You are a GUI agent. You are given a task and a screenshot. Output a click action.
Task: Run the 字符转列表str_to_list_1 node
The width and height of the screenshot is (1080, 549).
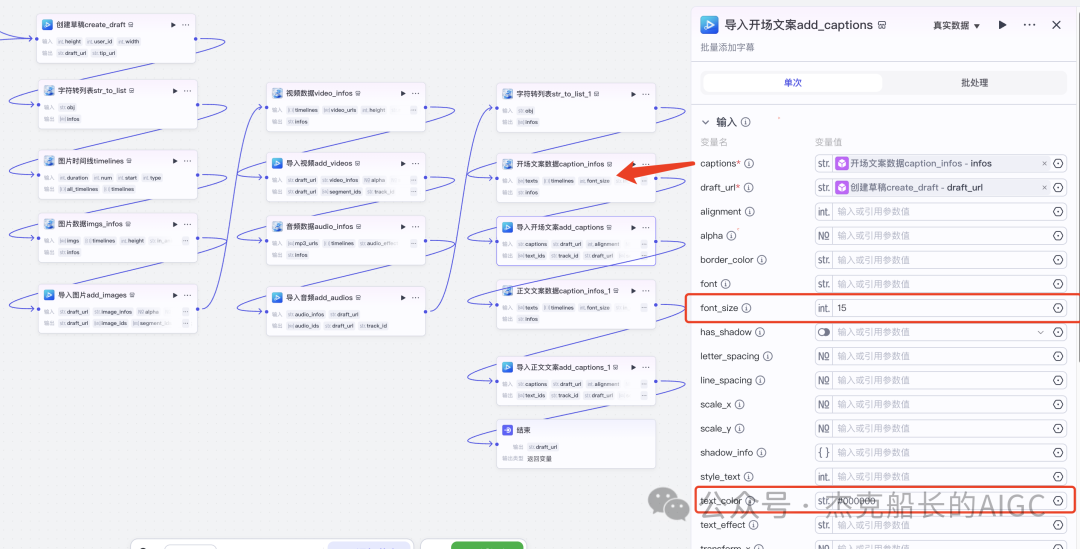[633, 94]
